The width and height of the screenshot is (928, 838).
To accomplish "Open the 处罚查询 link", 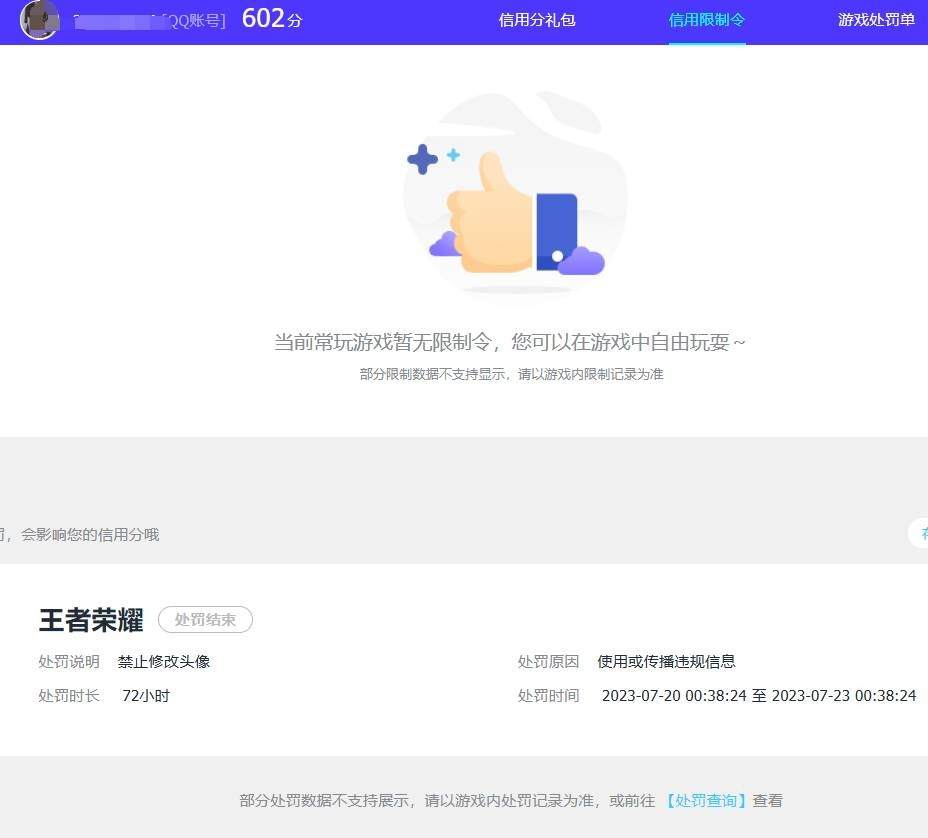I will pyautogui.click(x=705, y=801).
